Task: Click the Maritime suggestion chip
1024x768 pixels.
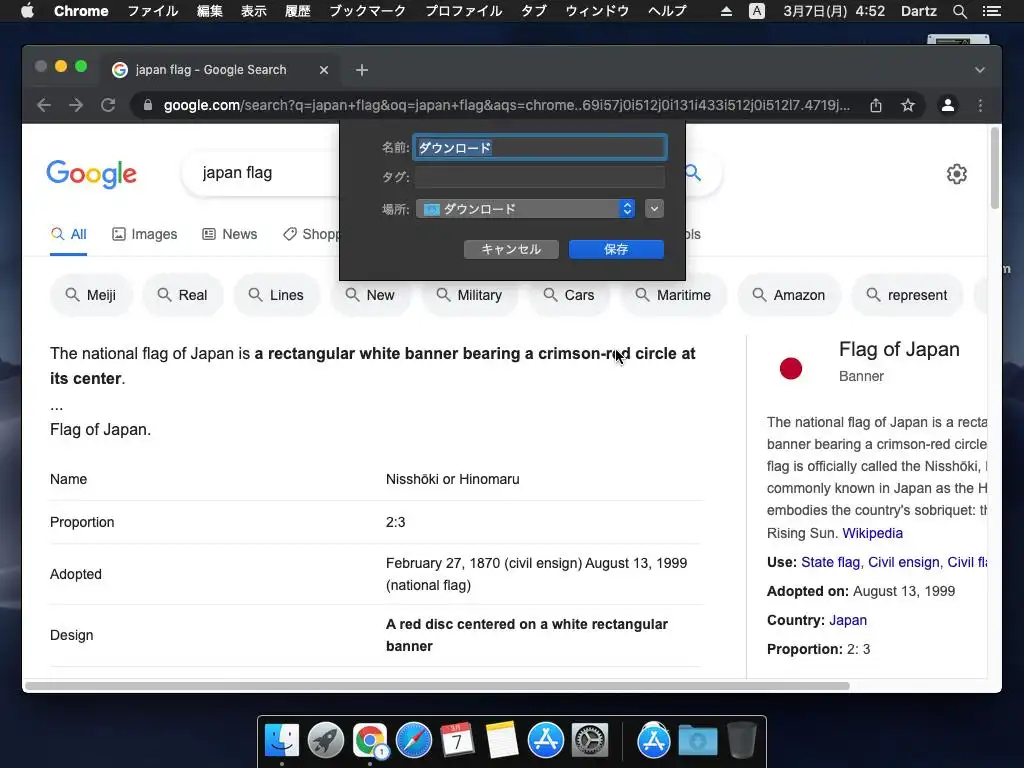Action: point(674,295)
